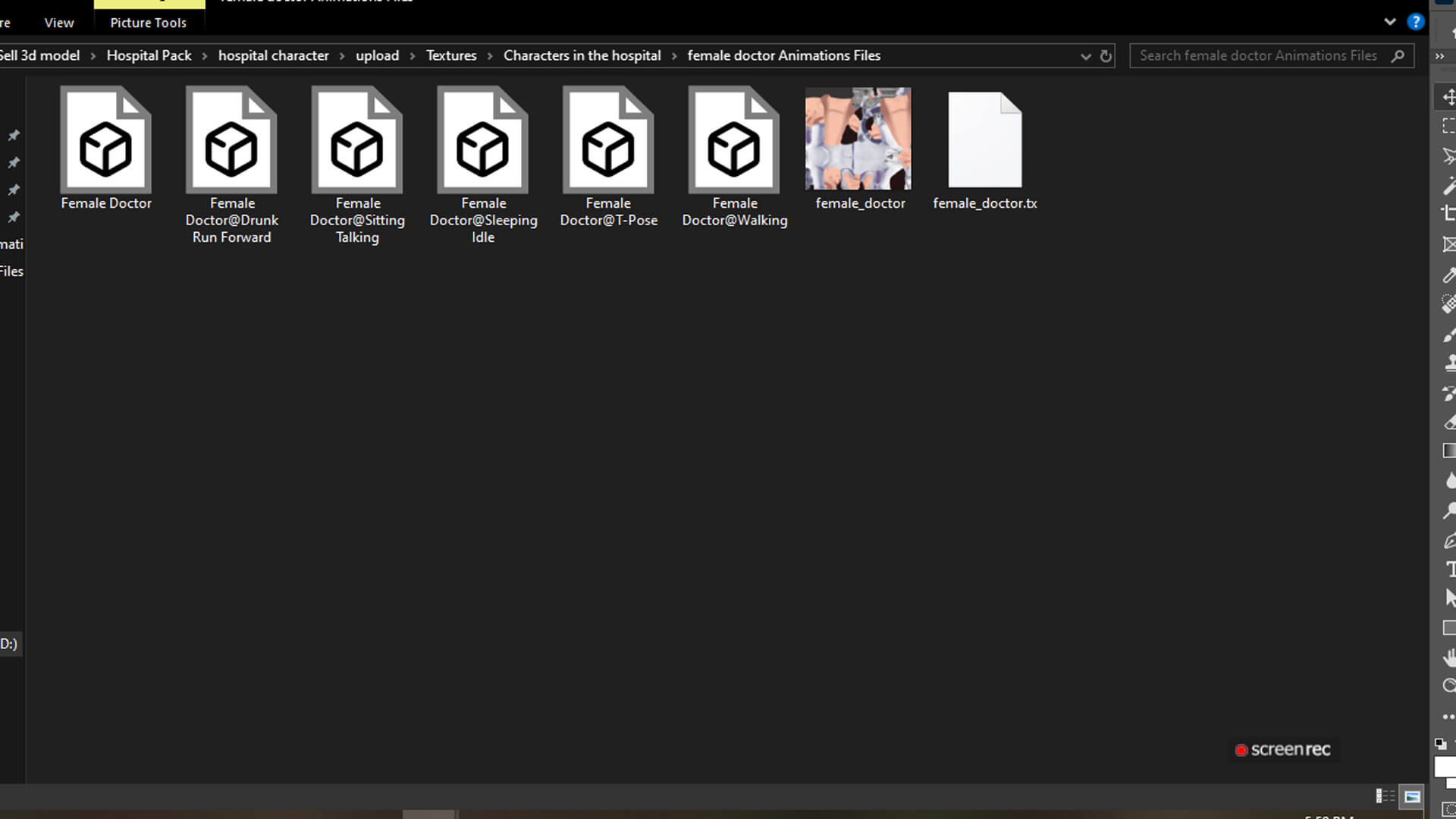Screen dimensions: 1456x819
Task: Click first pin icon in Quick access
Action: [14, 135]
